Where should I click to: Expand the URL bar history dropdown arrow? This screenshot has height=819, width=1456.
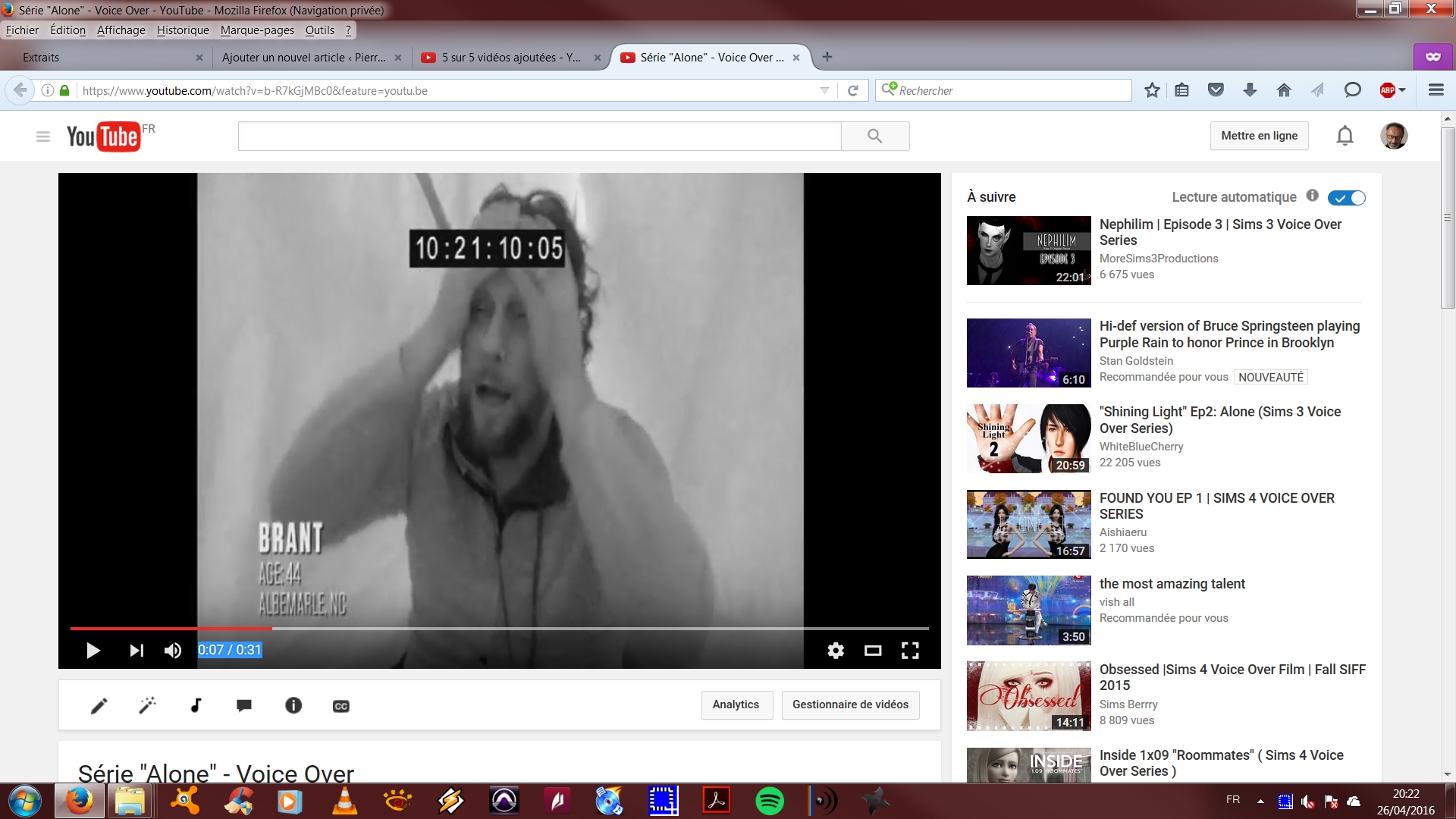pos(824,90)
